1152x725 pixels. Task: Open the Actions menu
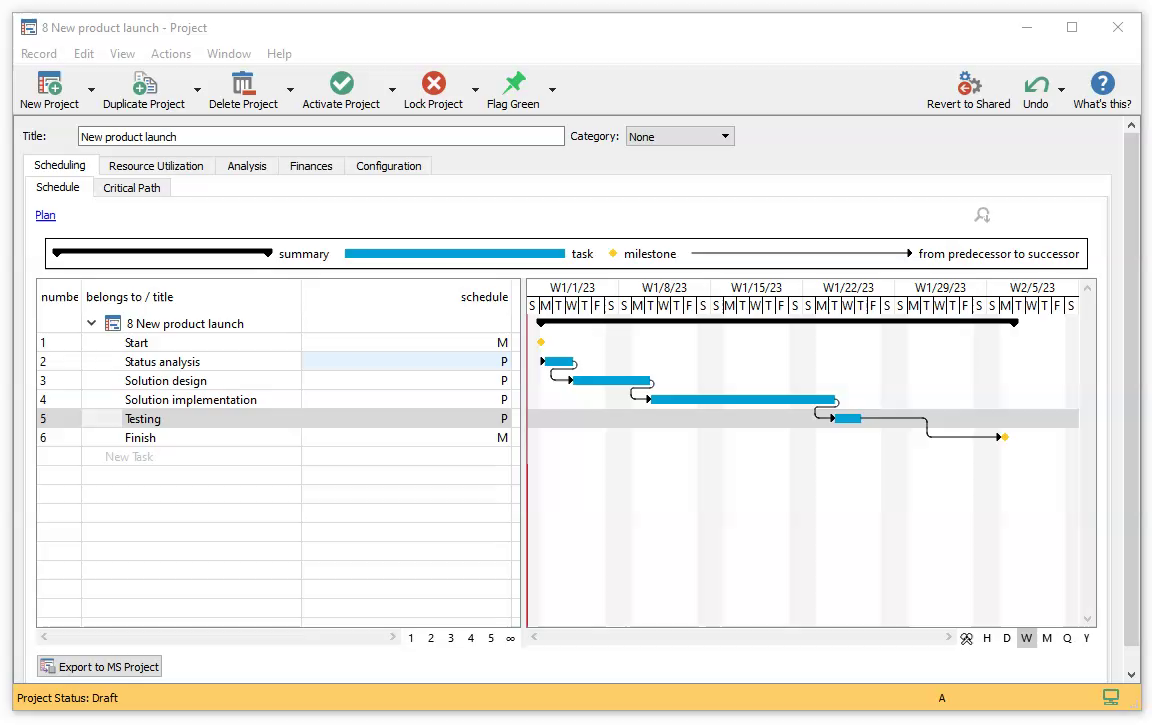(x=171, y=54)
